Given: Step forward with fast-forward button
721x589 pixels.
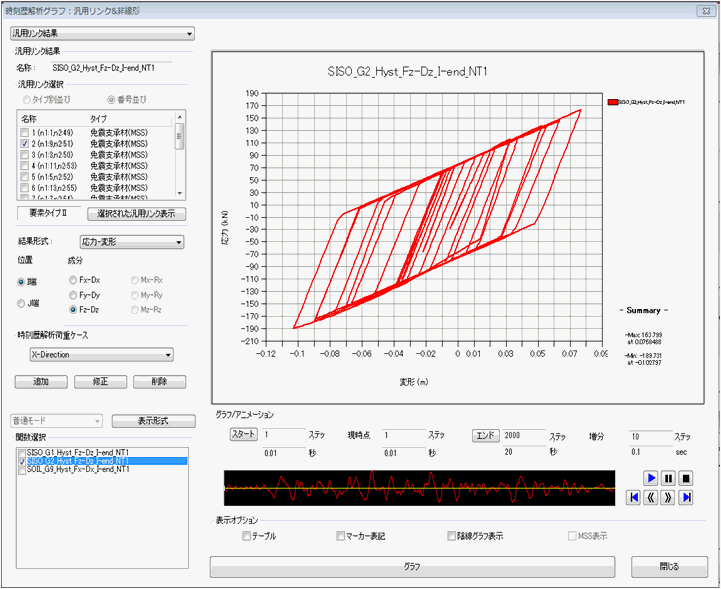Looking at the screenshot, I should point(668,497).
